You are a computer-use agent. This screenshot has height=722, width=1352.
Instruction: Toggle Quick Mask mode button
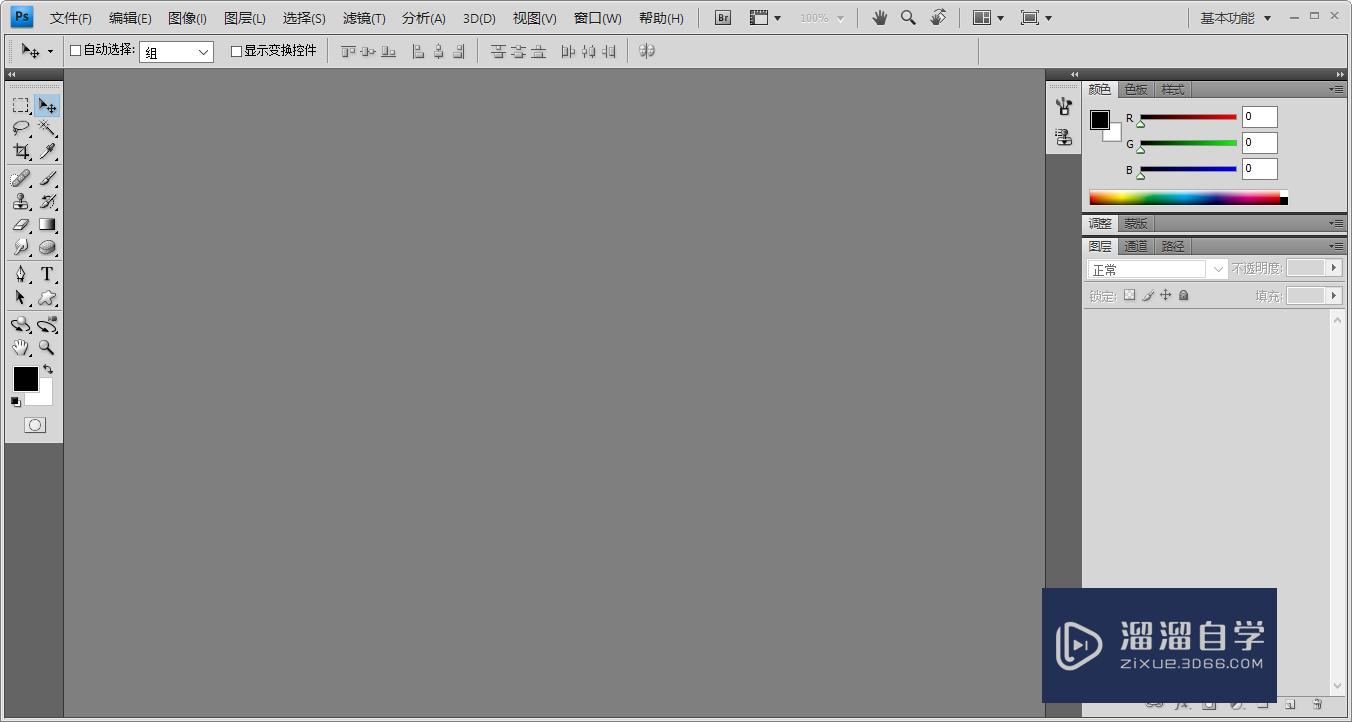[x=35, y=425]
